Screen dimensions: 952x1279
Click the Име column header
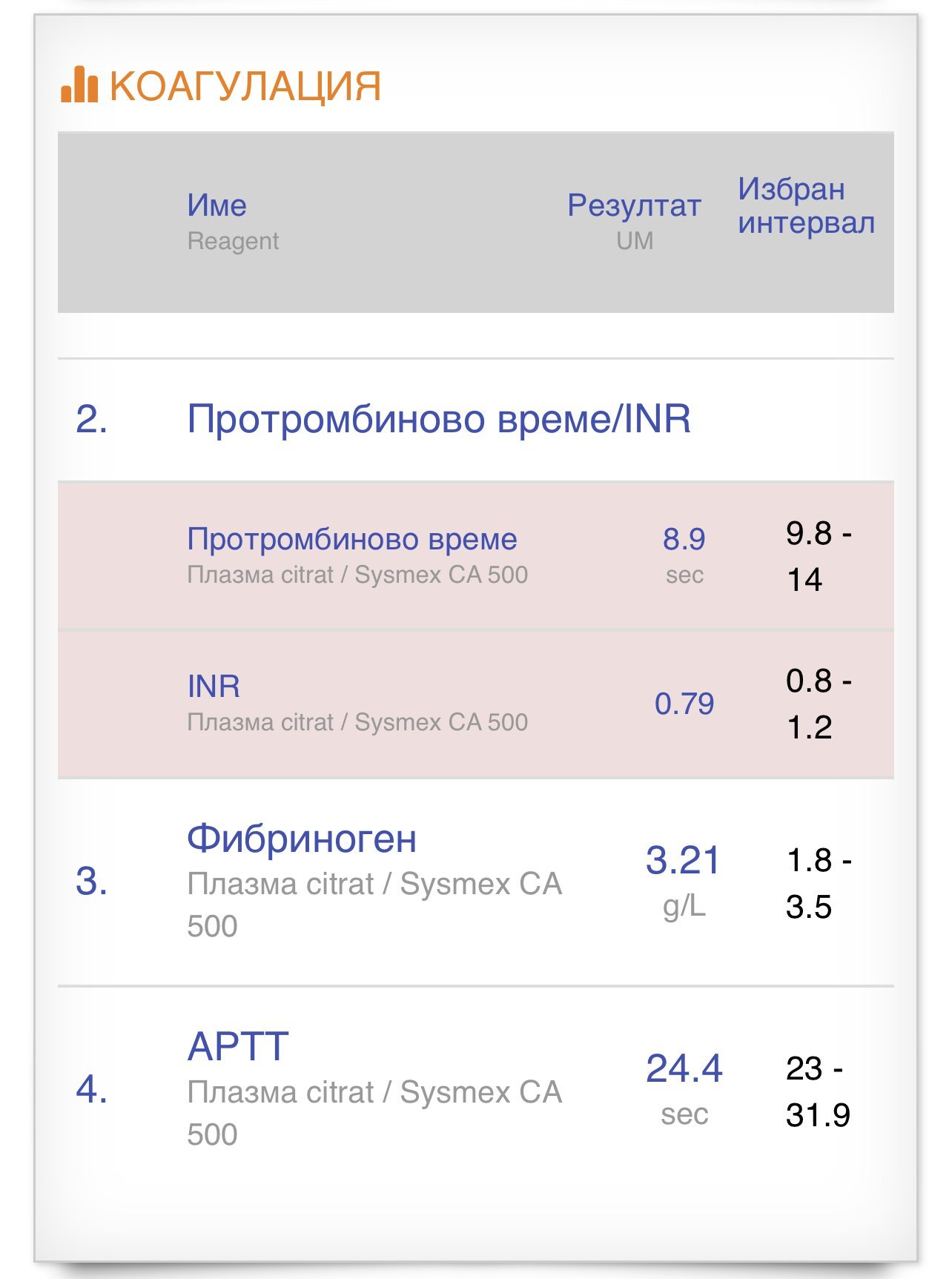(x=216, y=205)
